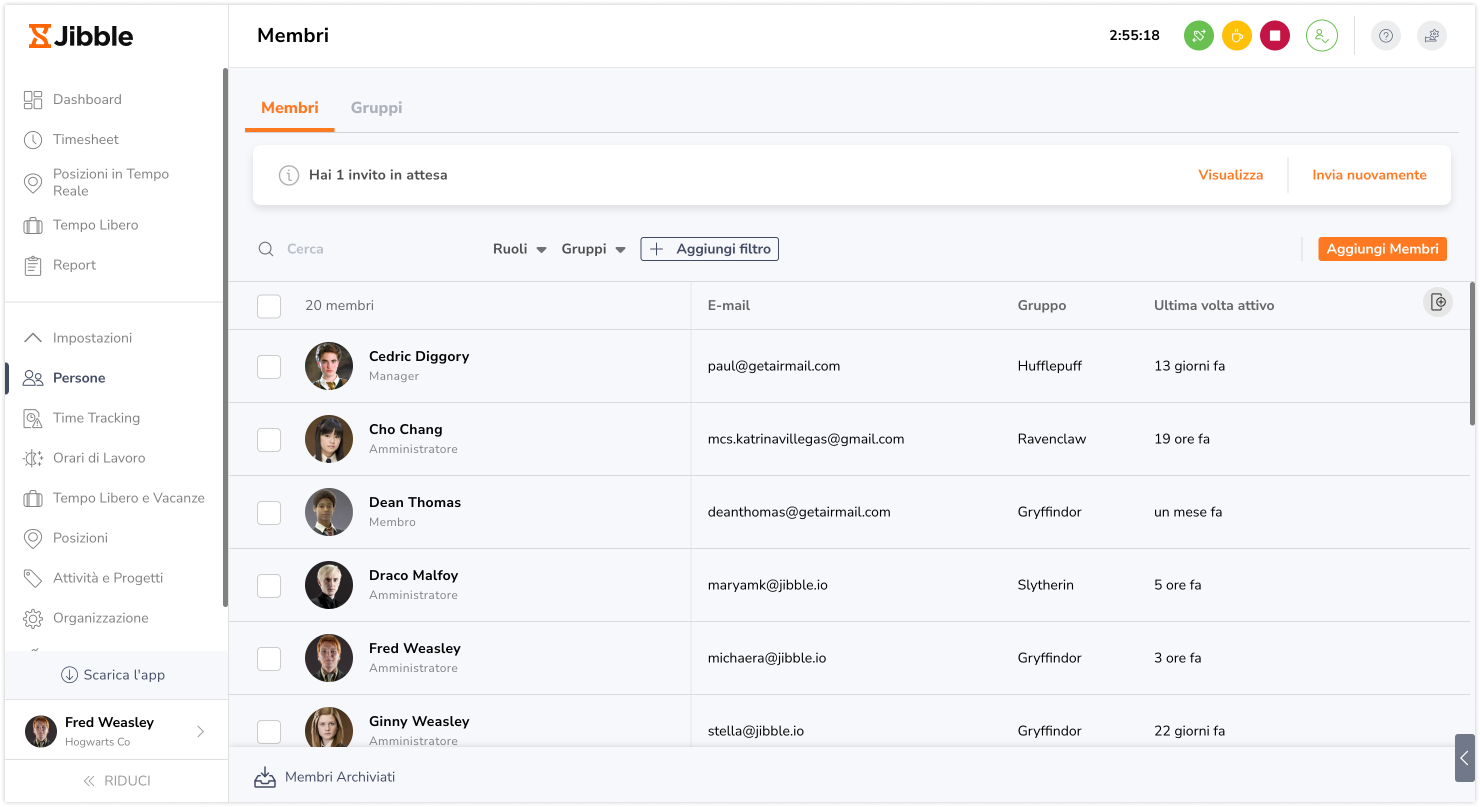Click the Aggiungi Membri button
This screenshot has width=1480, height=807.
1382,249
